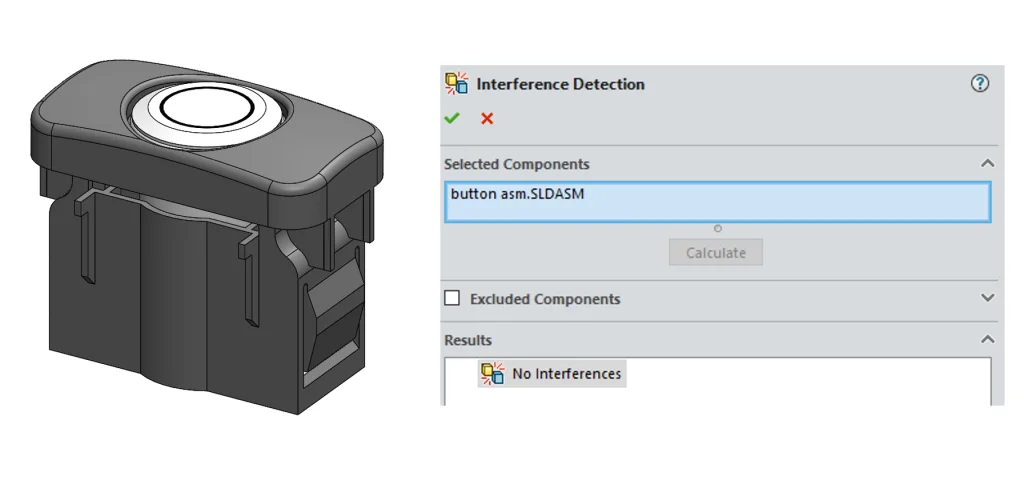
Task: Collapse the Results section chevron
Action: tap(987, 340)
